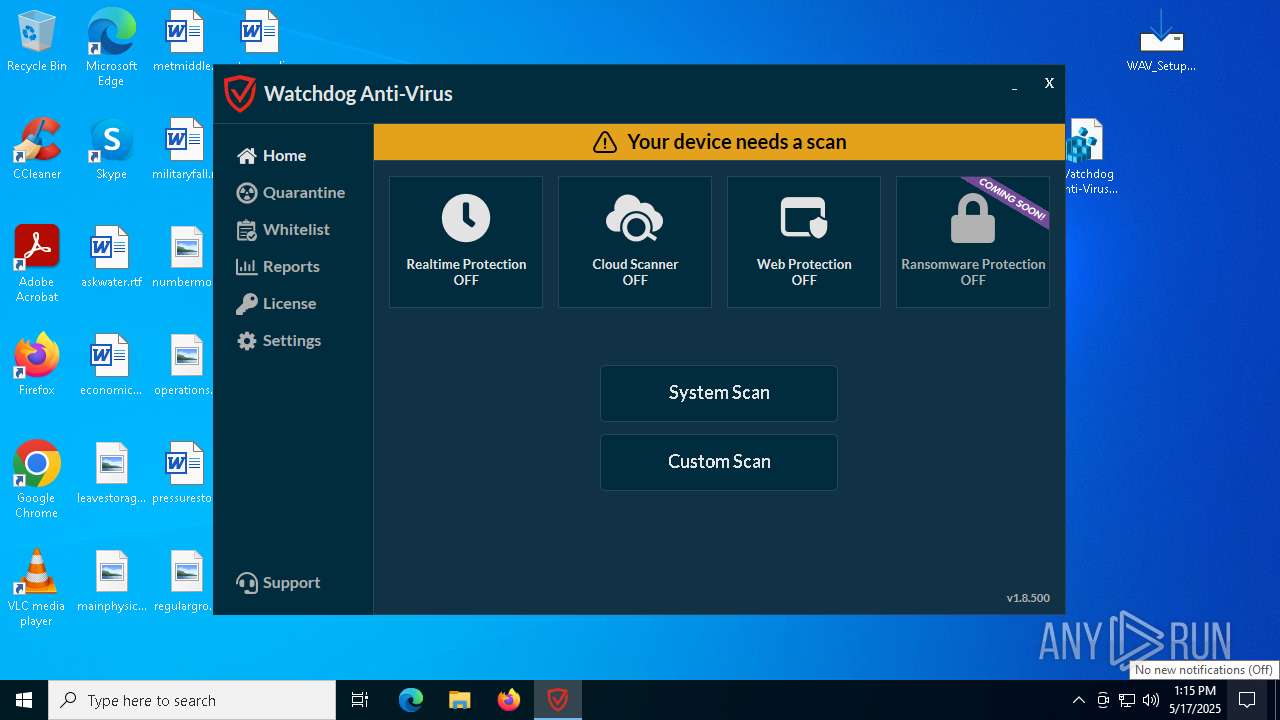Click the Watchdog shield logo
The height and width of the screenshot is (720, 1280).
tap(240, 94)
